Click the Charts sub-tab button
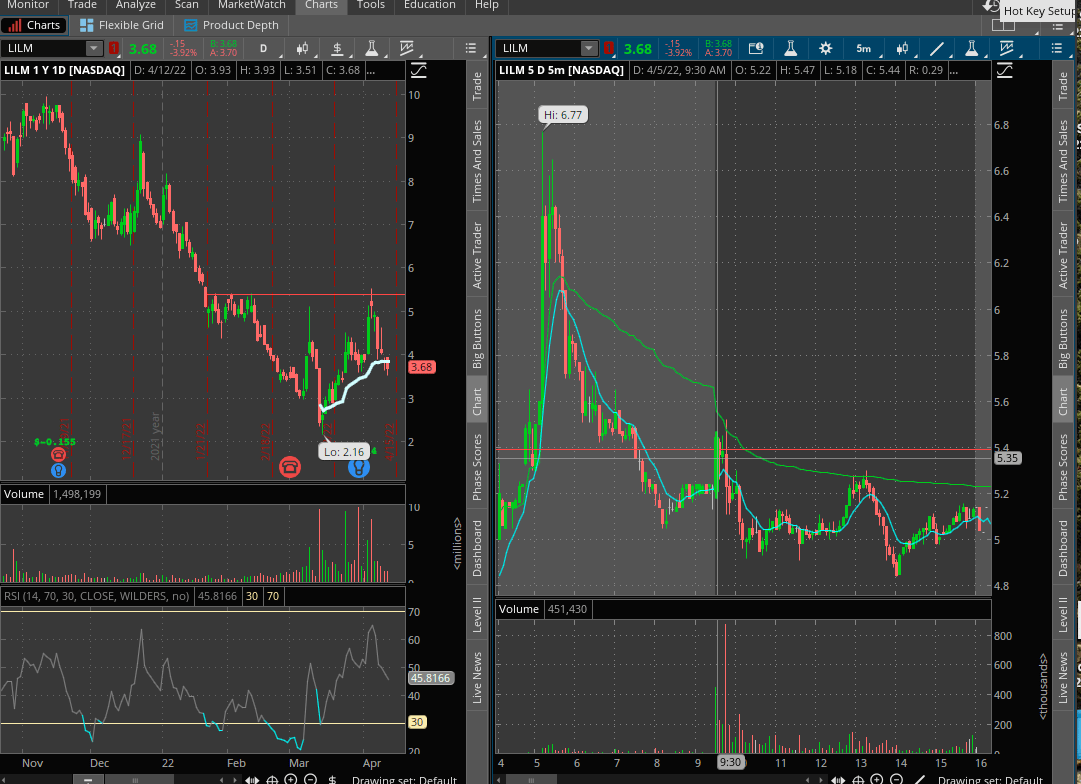The height and width of the screenshot is (784, 1081). point(35,25)
